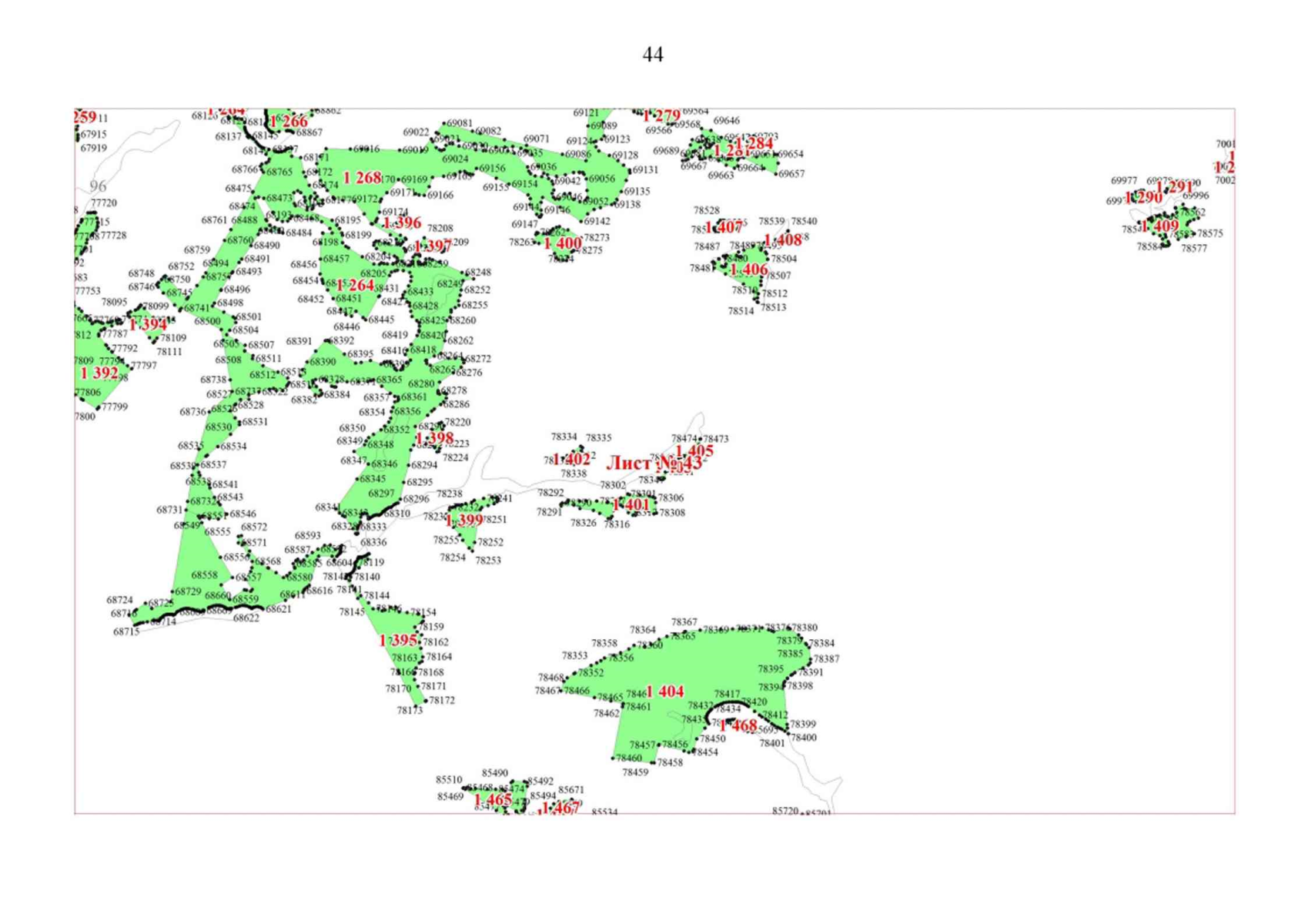The width and height of the screenshot is (1308, 924).
Task: Click the red parcel label 1 268
Action: (362, 178)
